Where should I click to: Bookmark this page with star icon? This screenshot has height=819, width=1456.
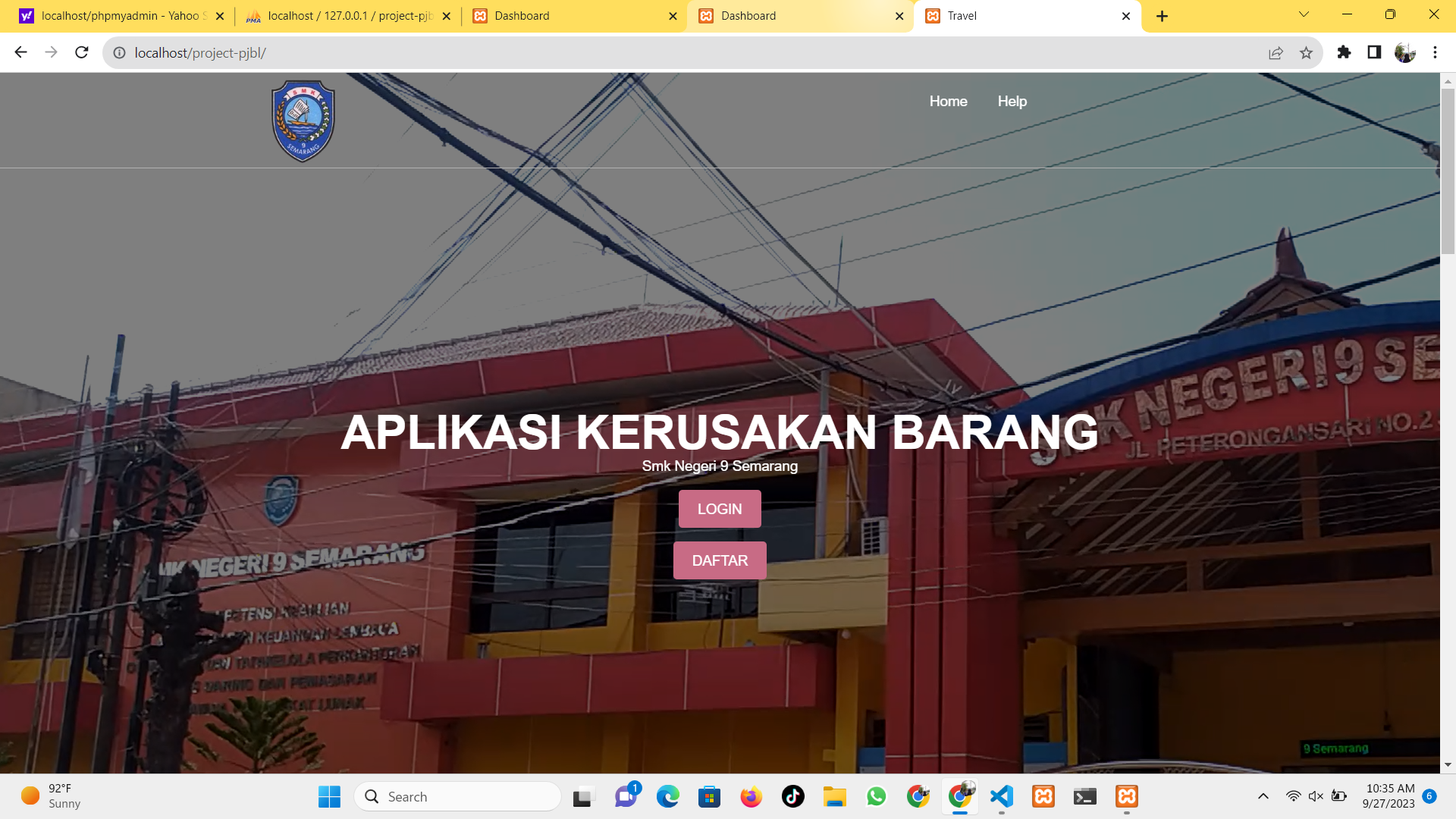coord(1306,53)
